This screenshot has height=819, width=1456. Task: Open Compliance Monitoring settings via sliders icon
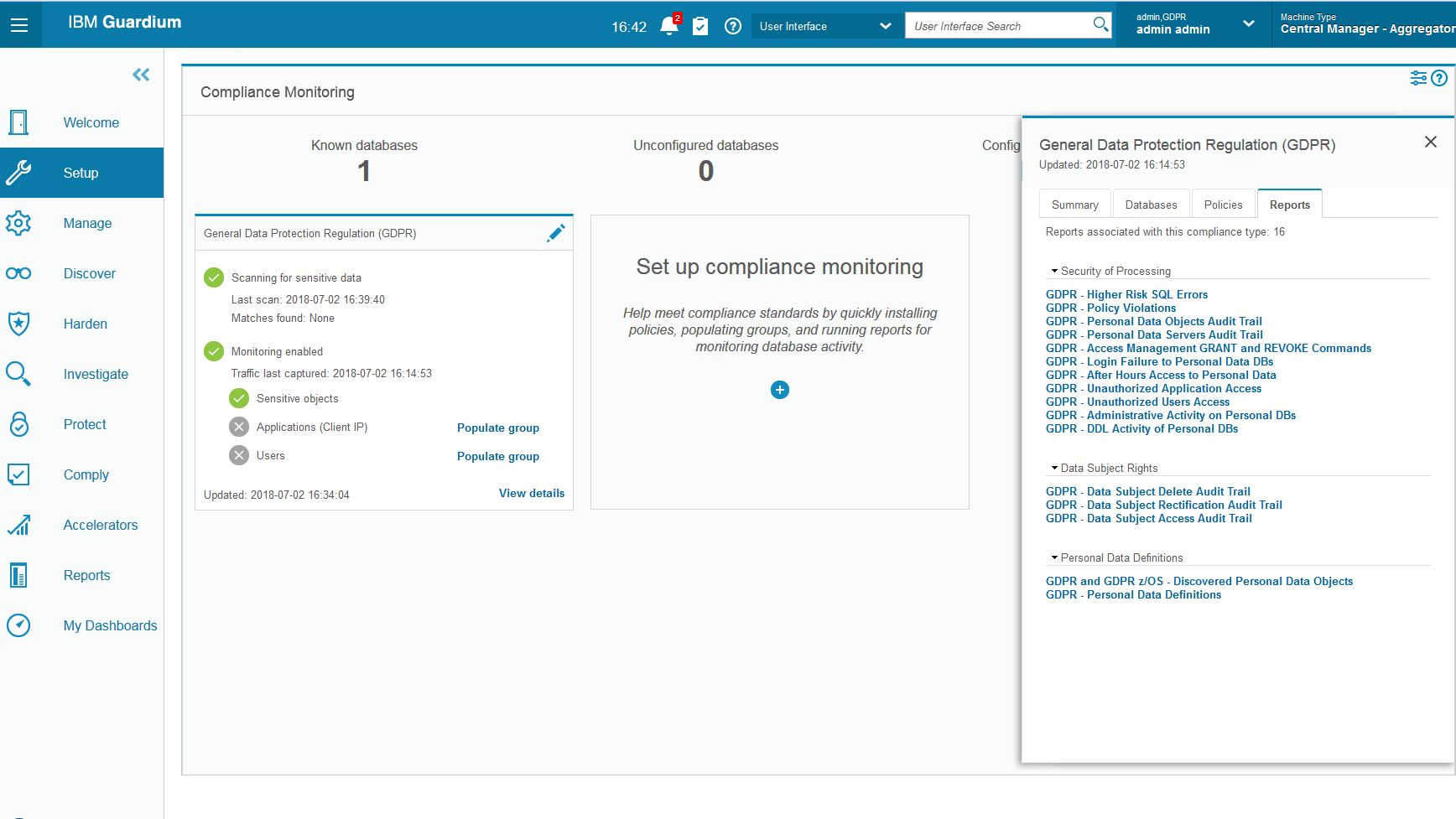[x=1418, y=77]
